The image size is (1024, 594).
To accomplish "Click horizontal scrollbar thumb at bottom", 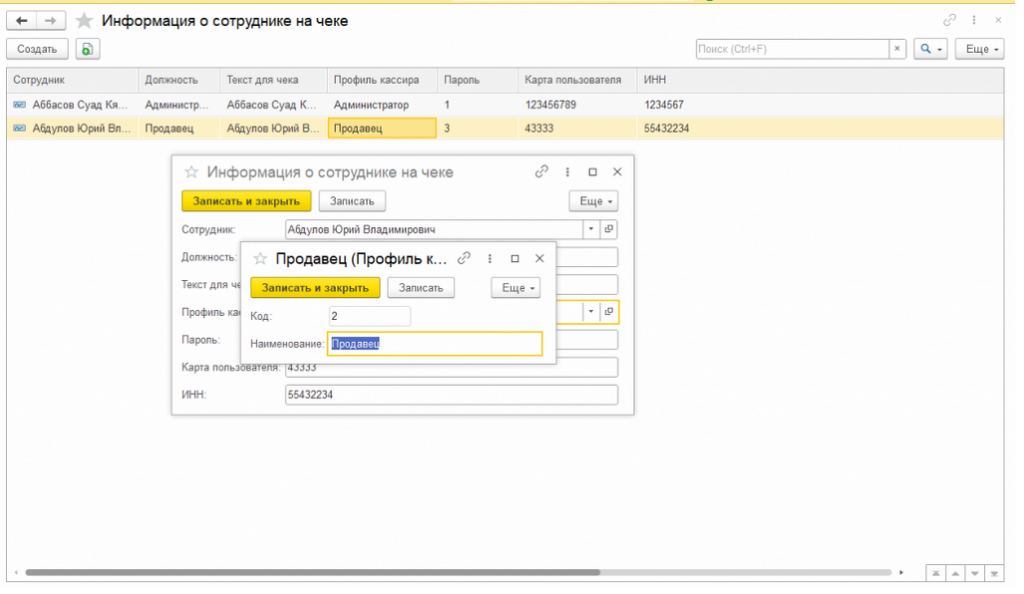I will (x=312, y=573).
